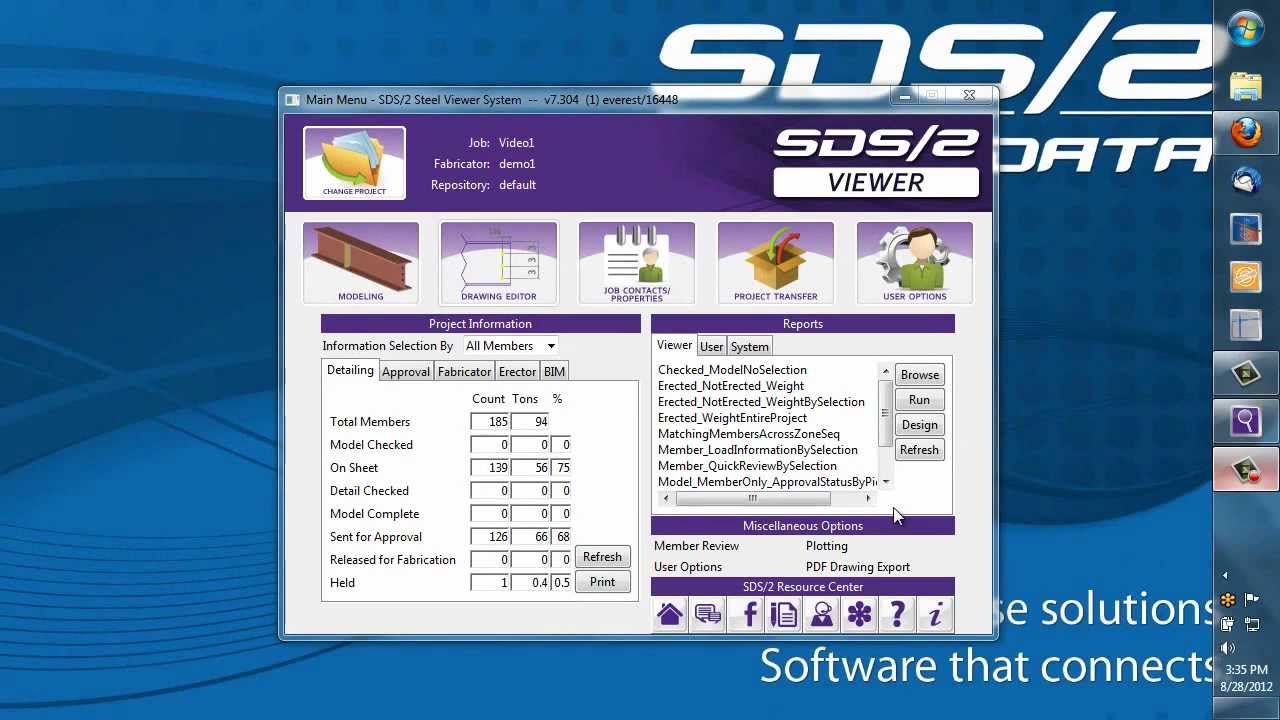1280x720 pixels.
Task: Open the Member Review link
Action: click(696, 546)
